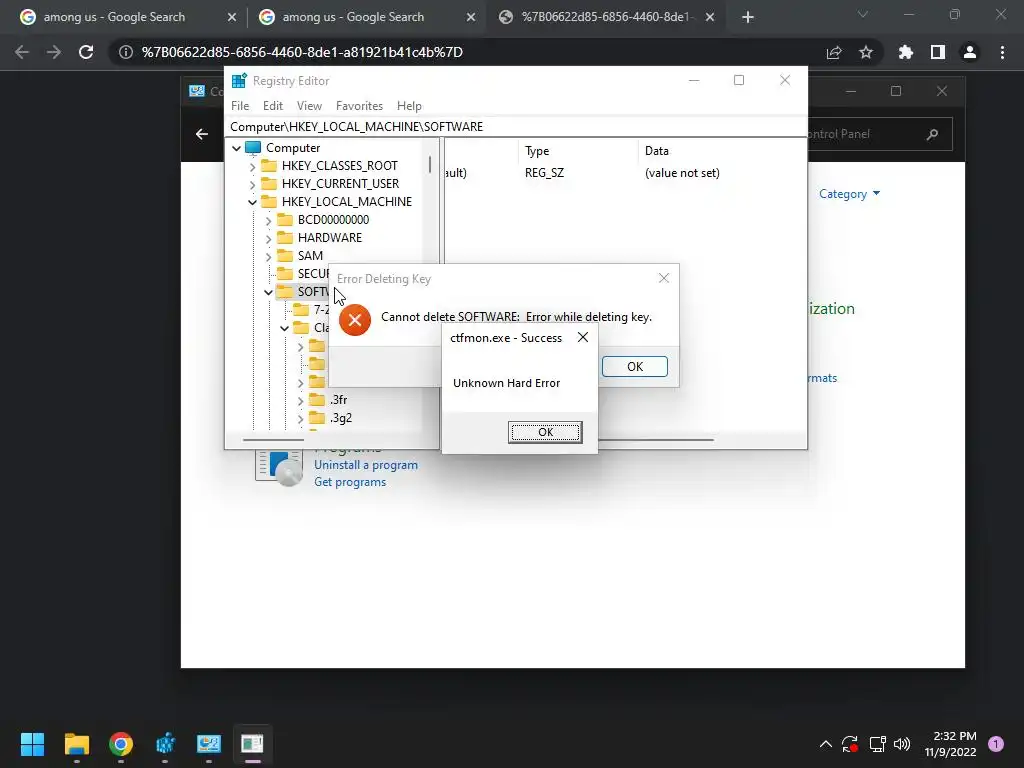Select the .3fr key
The width and height of the screenshot is (1024, 768).
pos(338,400)
